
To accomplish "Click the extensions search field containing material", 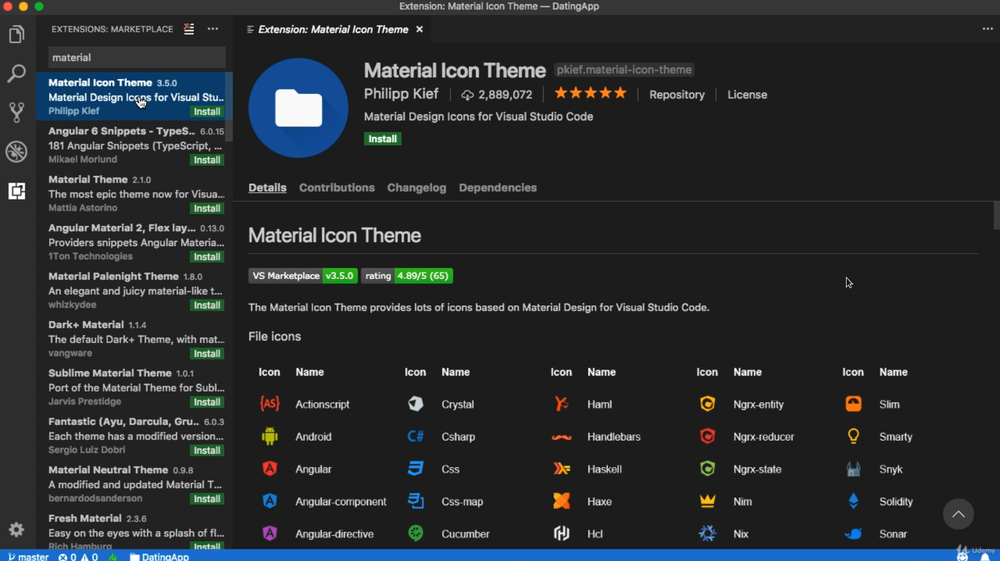I will tap(136, 57).
